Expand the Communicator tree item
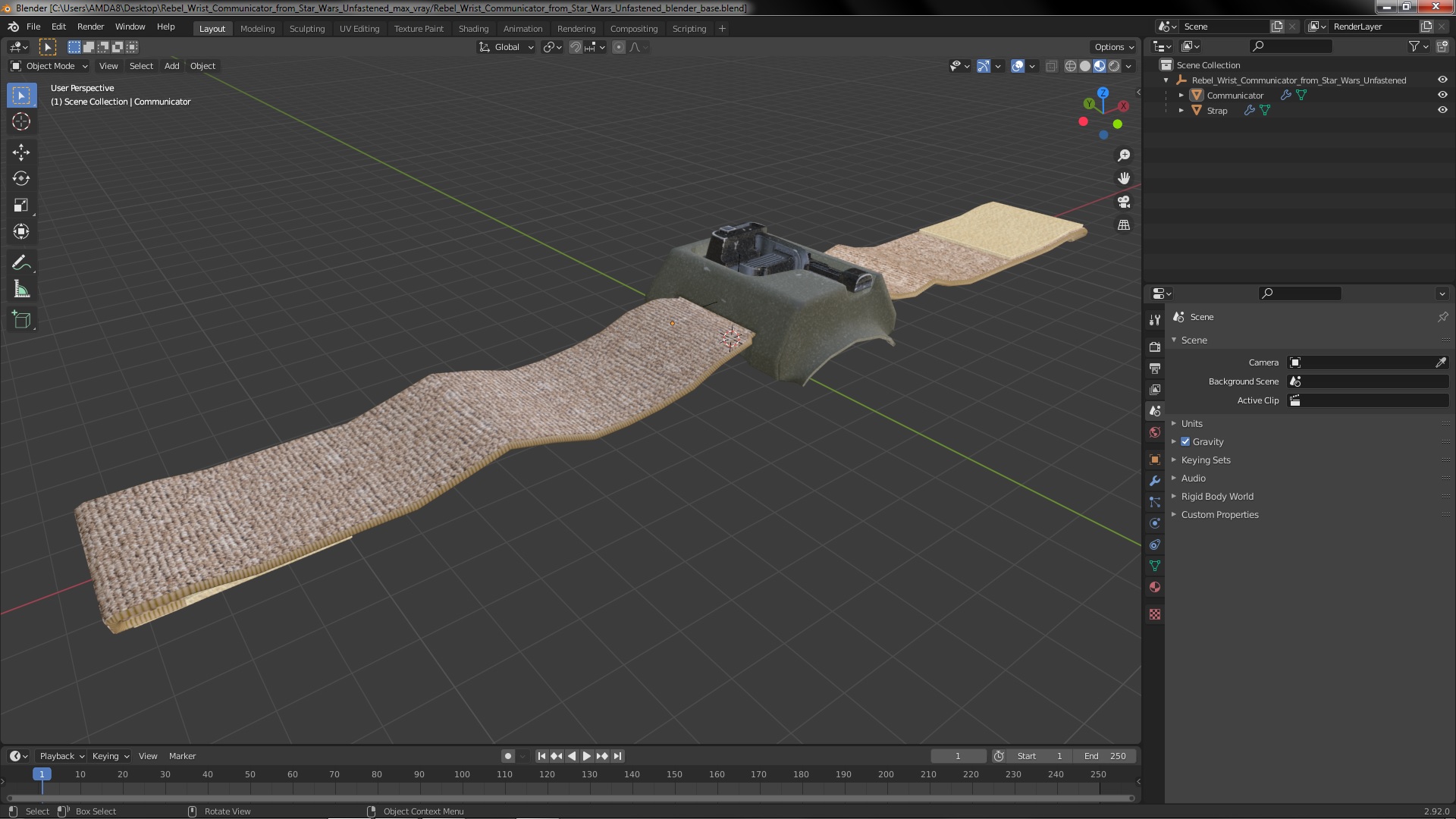Screen dimensions: 1456x819 (1181, 95)
